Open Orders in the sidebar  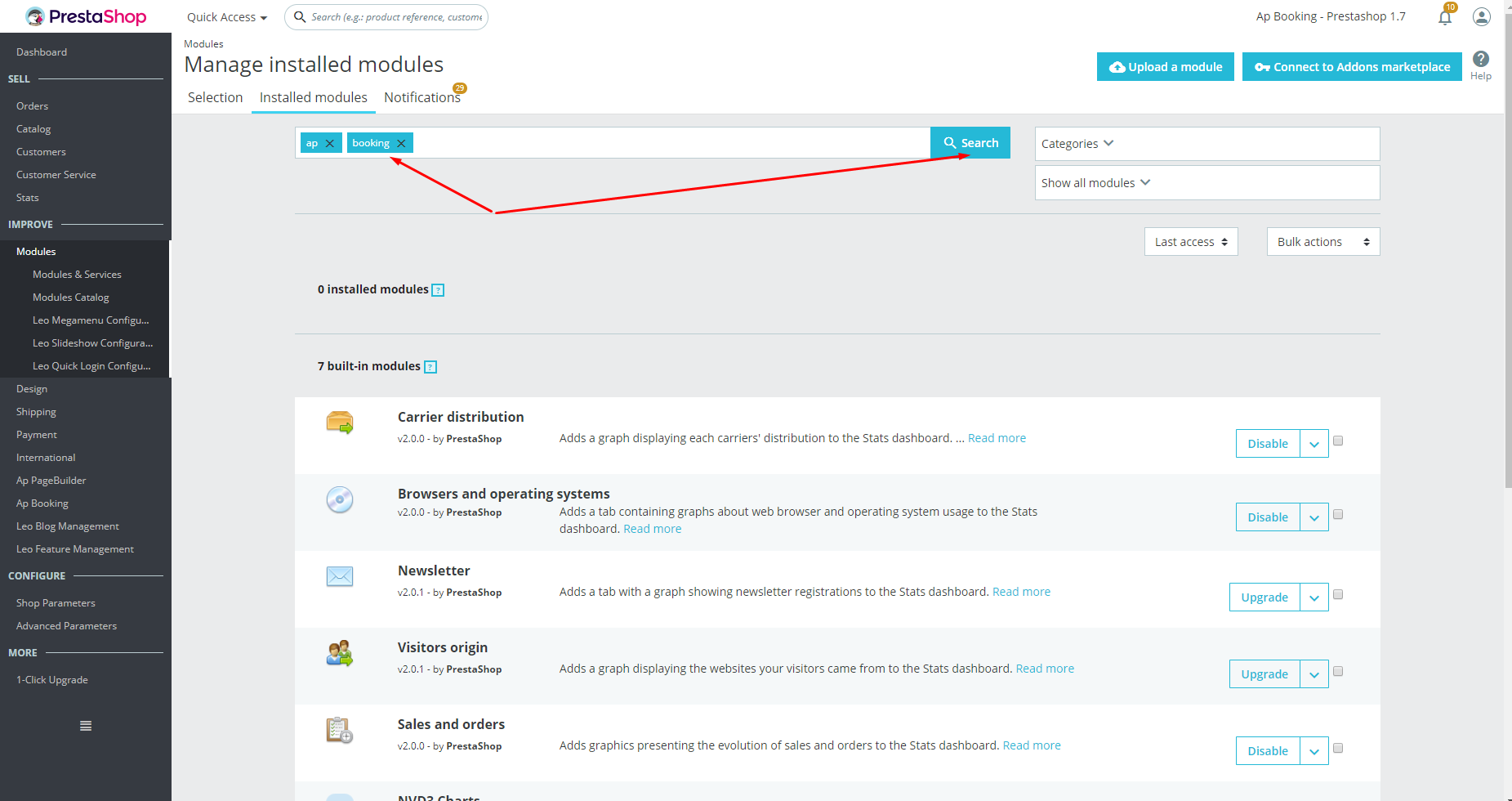[x=32, y=106]
